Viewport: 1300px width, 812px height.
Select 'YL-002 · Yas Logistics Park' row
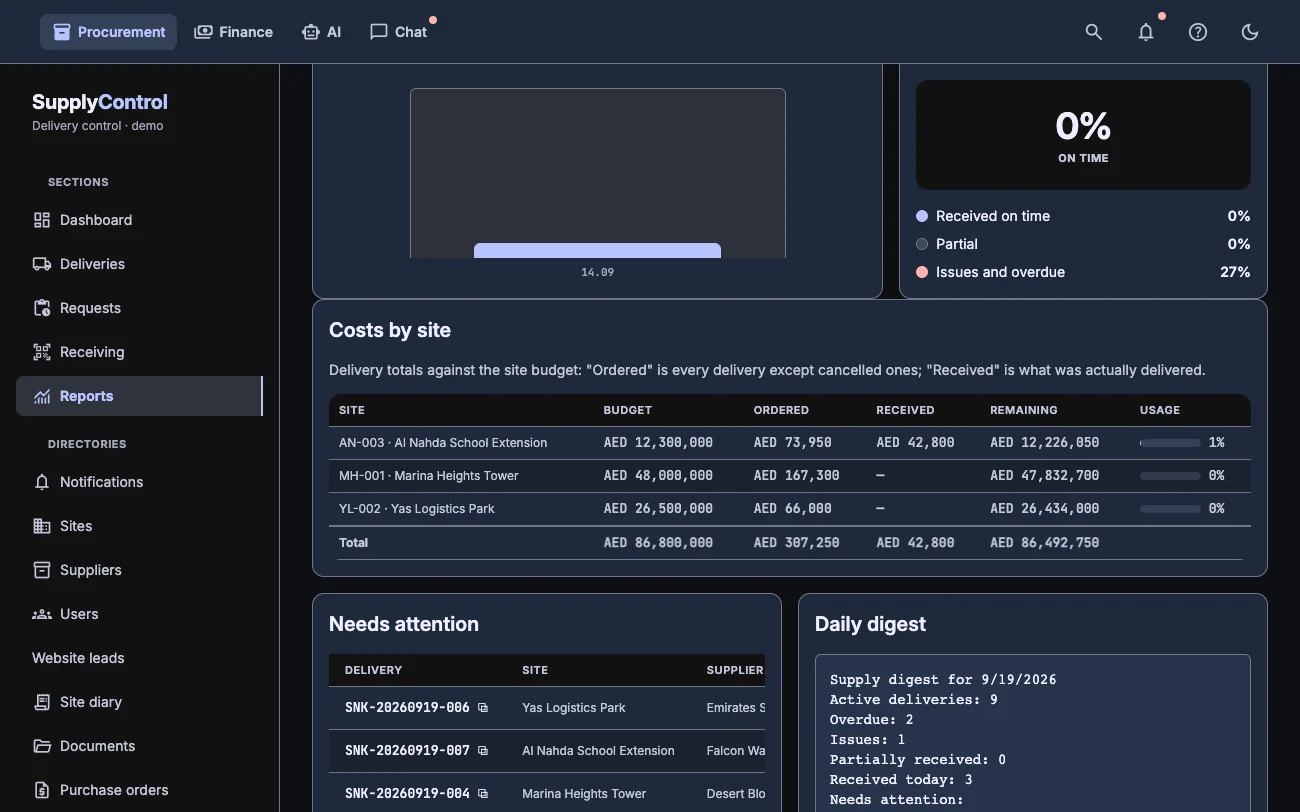tap(790, 509)
